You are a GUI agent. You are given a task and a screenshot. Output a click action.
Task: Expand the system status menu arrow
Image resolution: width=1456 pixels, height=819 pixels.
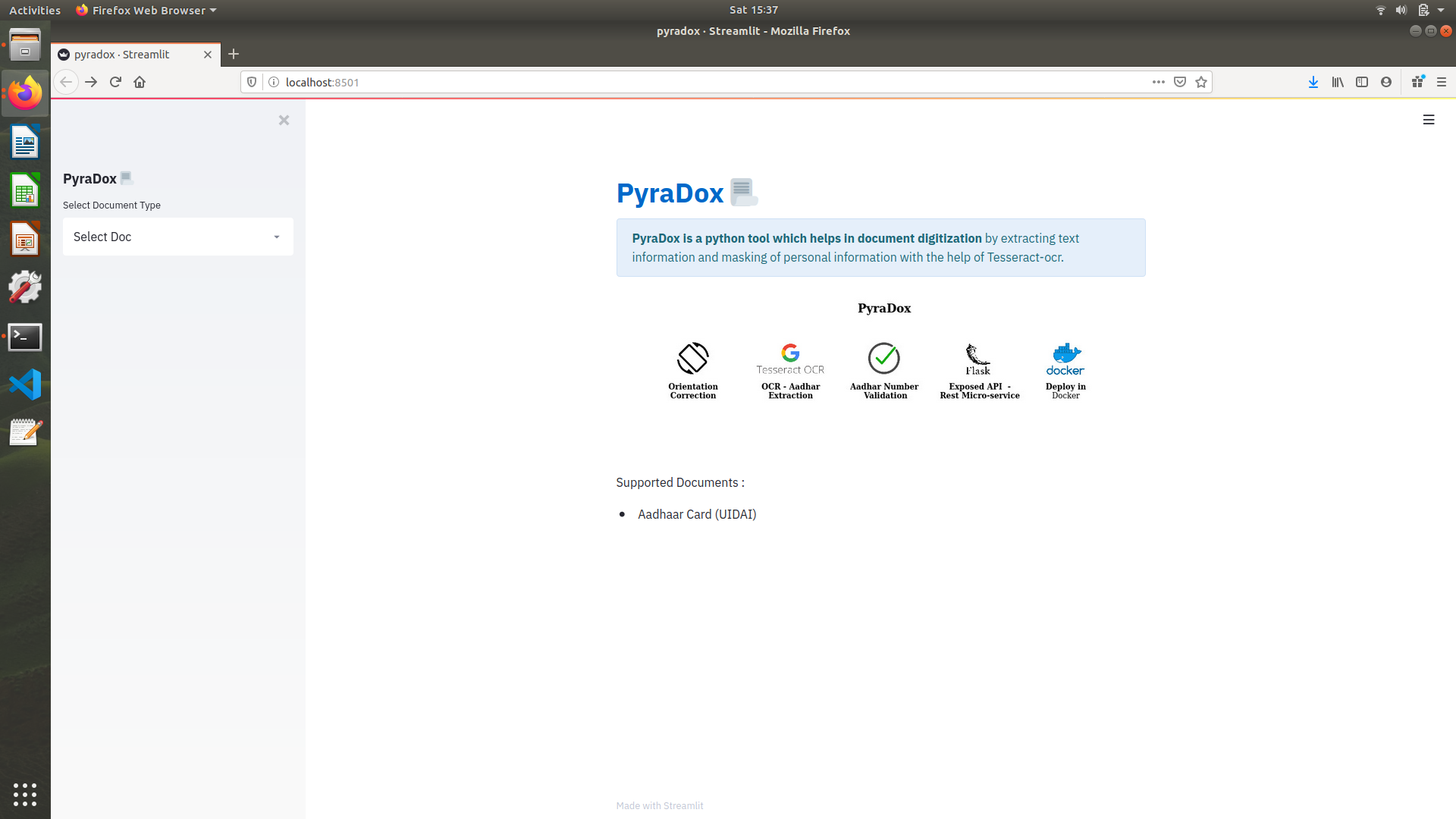pyautogui.click(x=1441, y=10)
